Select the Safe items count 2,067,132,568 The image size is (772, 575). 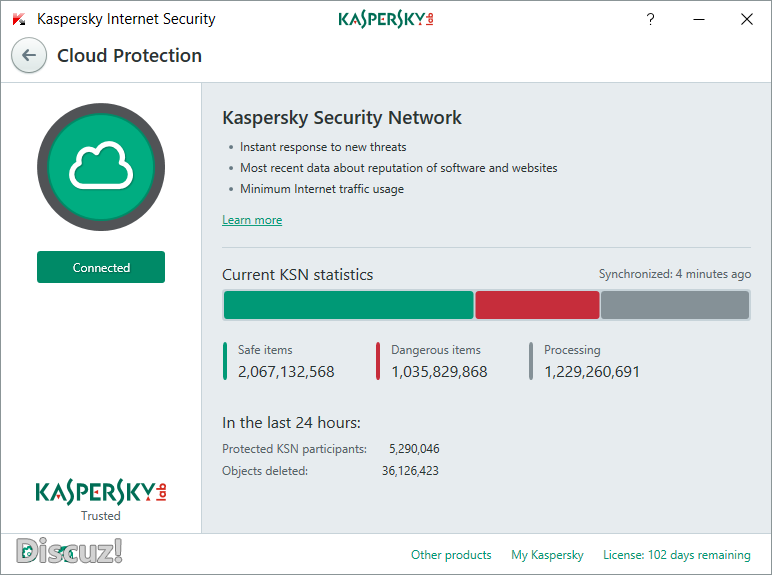point(286,372)
